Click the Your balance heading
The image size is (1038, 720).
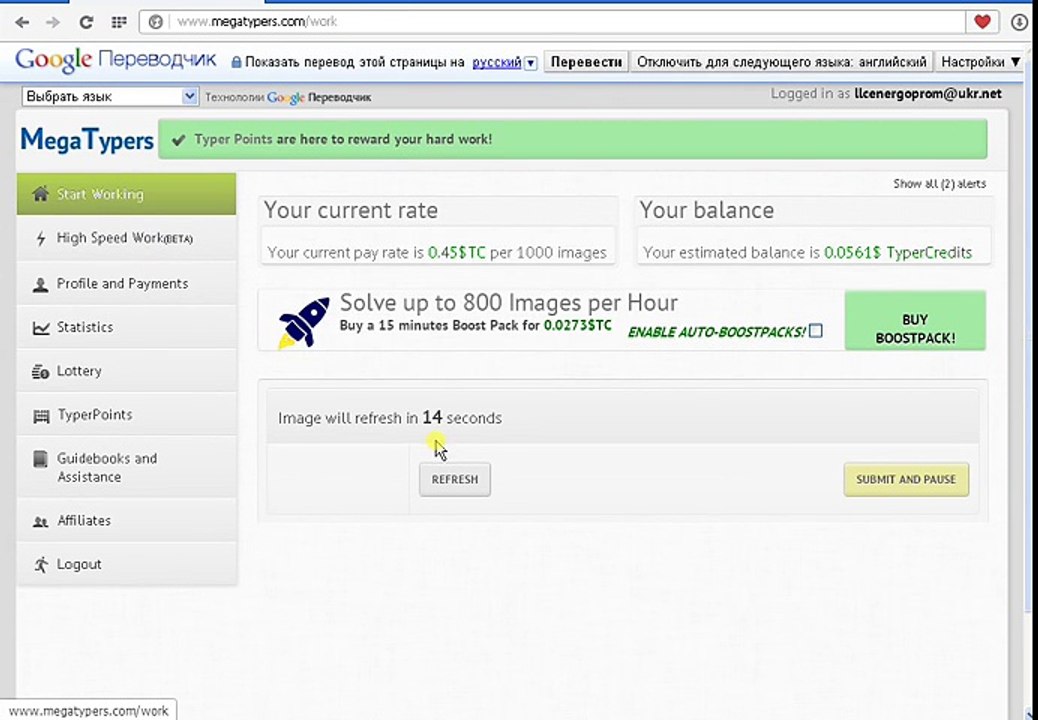pyautogui.click(x=706, y=210)
